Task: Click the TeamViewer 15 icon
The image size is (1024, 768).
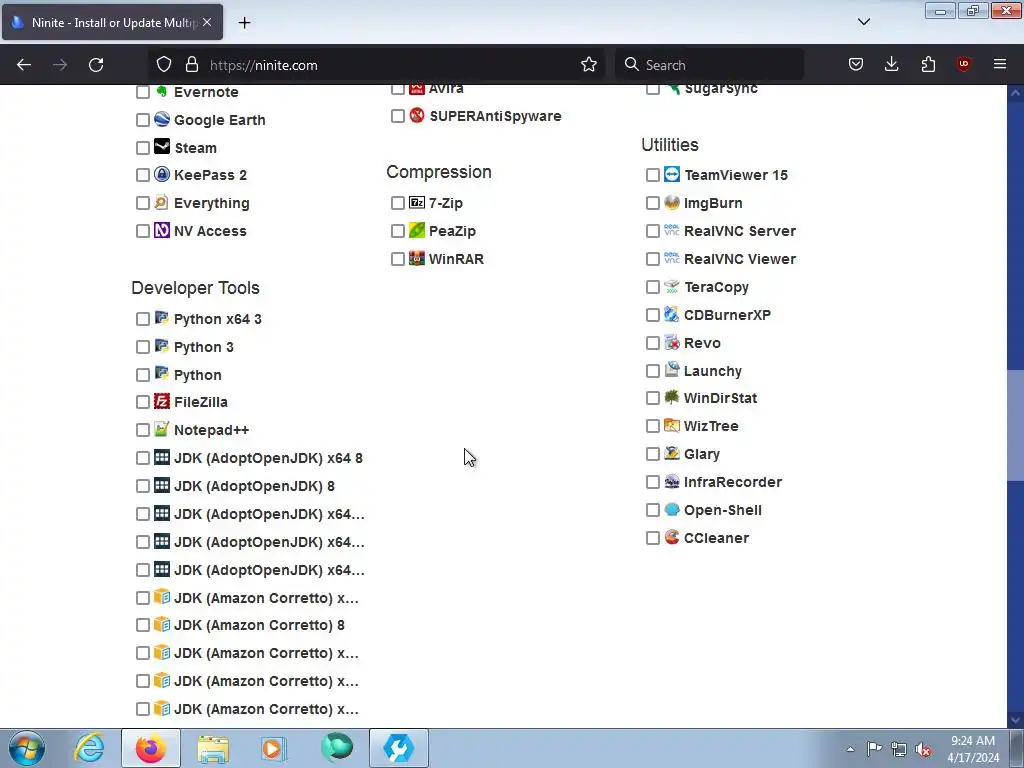Action: 672,174
